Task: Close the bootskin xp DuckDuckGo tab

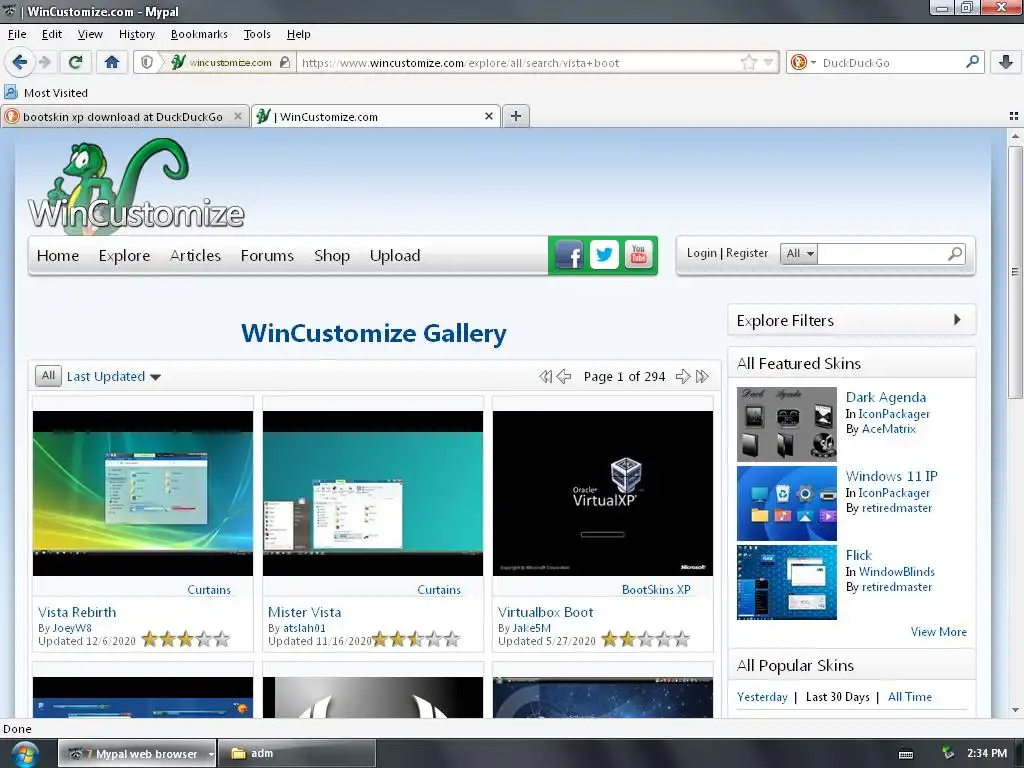Action: [238, 116]
